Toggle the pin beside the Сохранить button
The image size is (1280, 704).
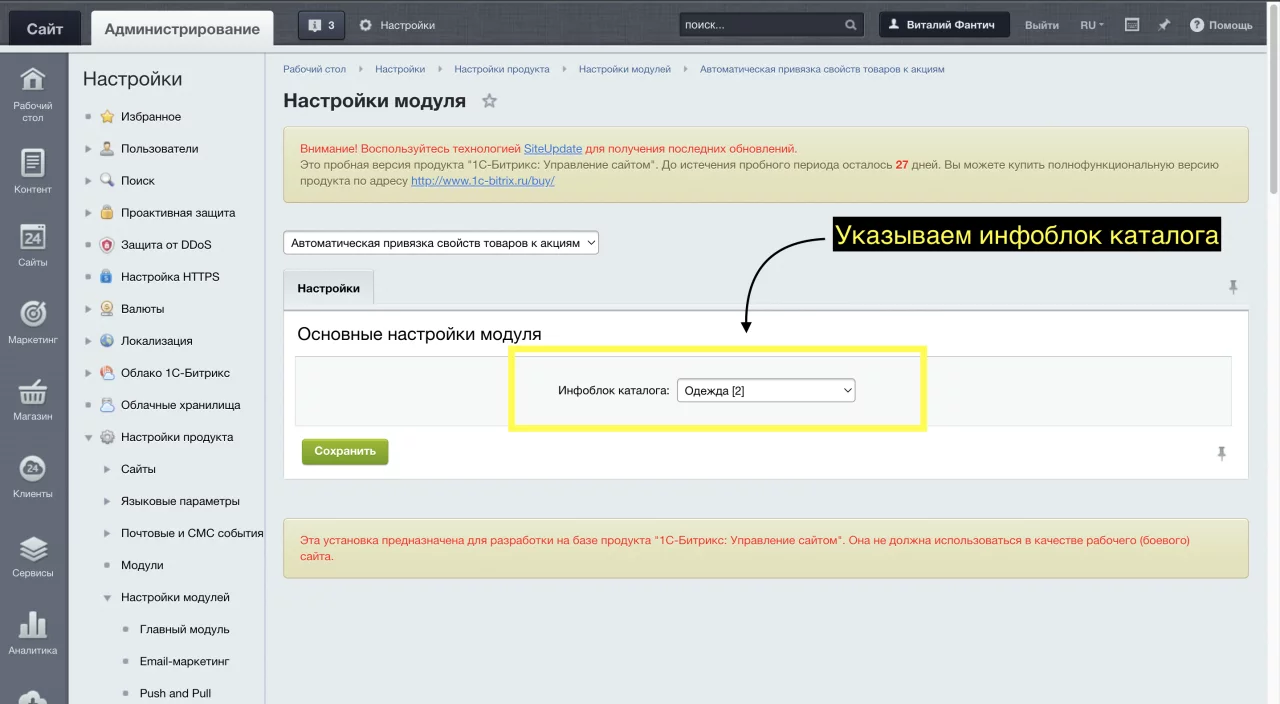point(1221,453)
